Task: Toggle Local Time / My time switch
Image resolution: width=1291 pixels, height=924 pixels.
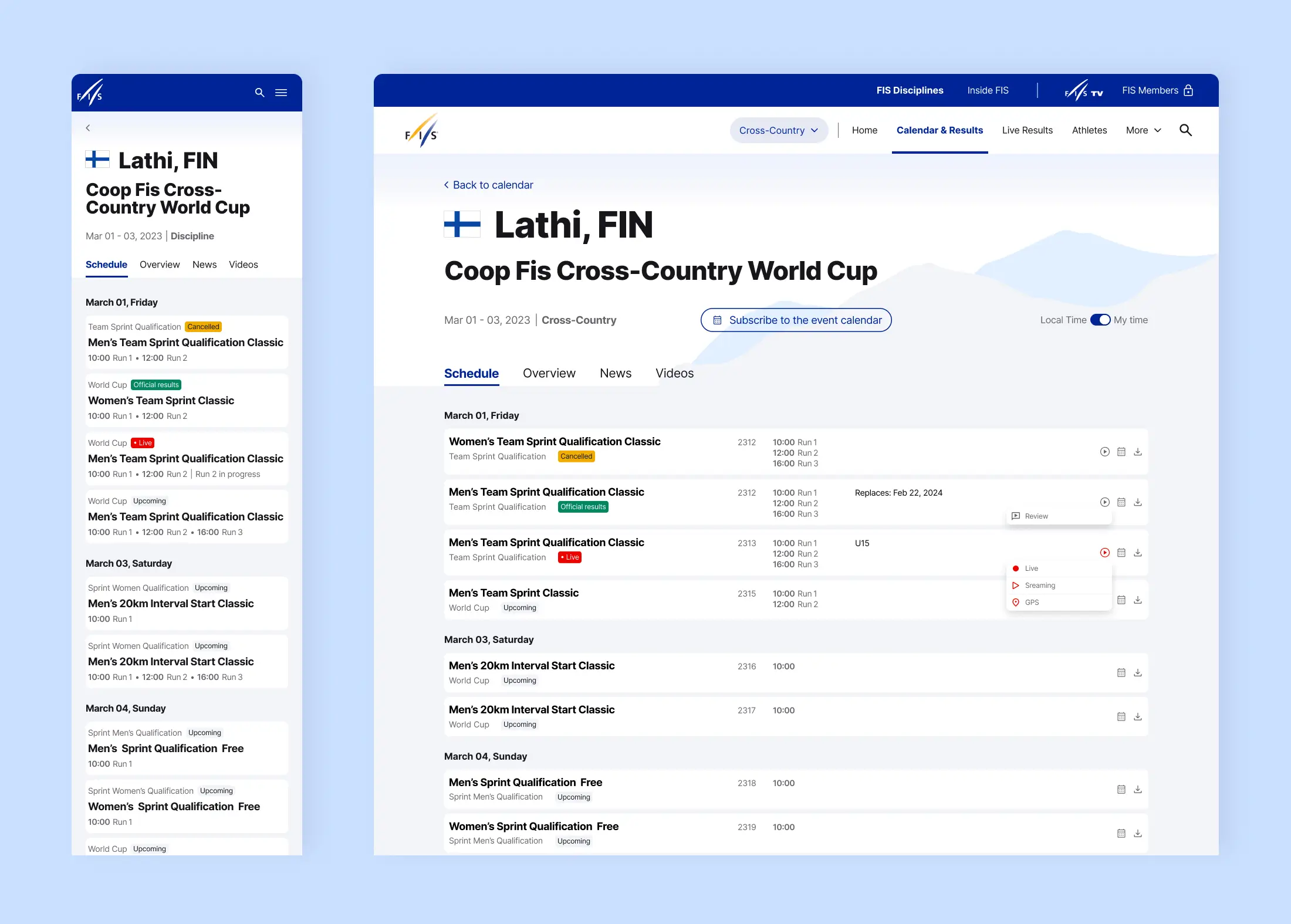Action: pyautogui.click(x=1100, y=320)
